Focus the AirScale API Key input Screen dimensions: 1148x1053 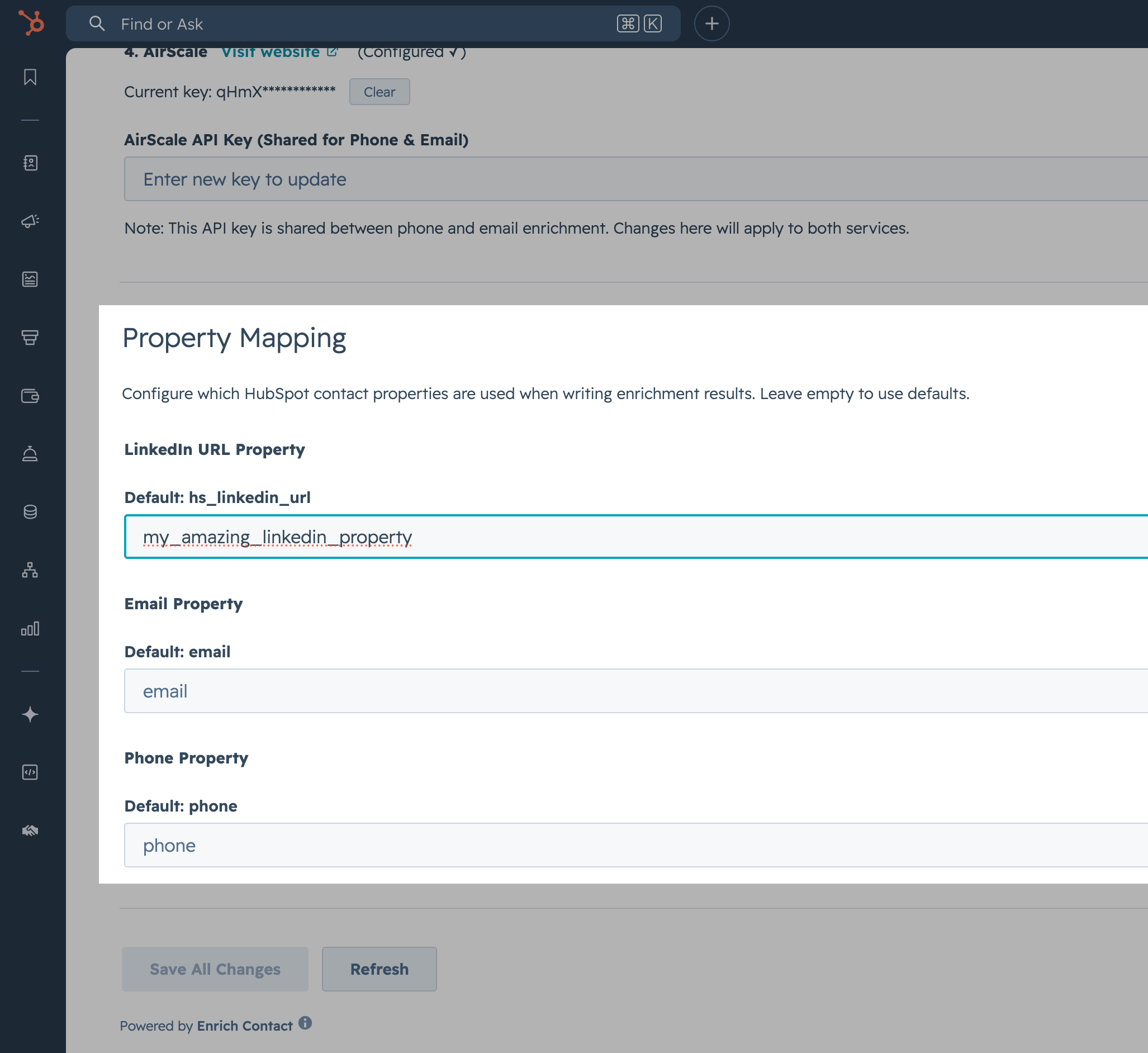click(x=636, y=179)
